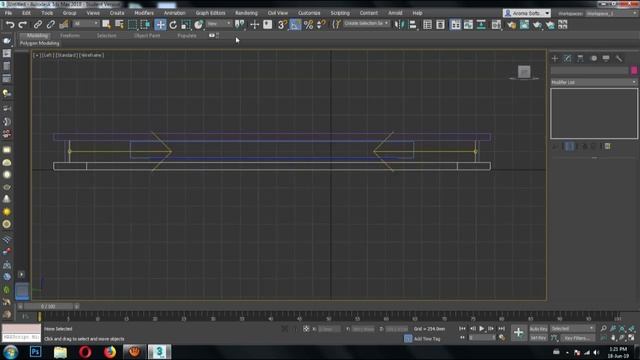The image size is (640, 360).
Task: Click the Bind to Space Warp icon
Action: [x=64, y=24]
